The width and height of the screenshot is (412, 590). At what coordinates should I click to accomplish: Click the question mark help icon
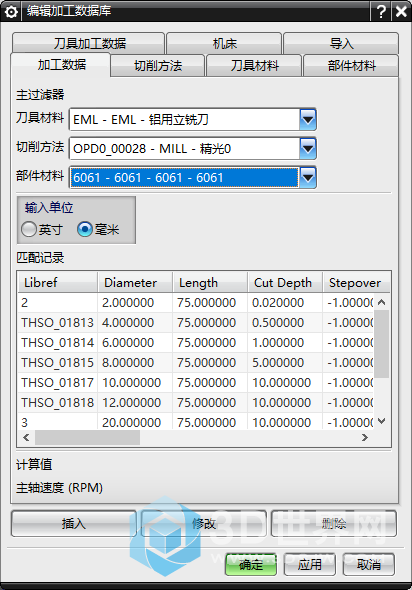(380, 12)
